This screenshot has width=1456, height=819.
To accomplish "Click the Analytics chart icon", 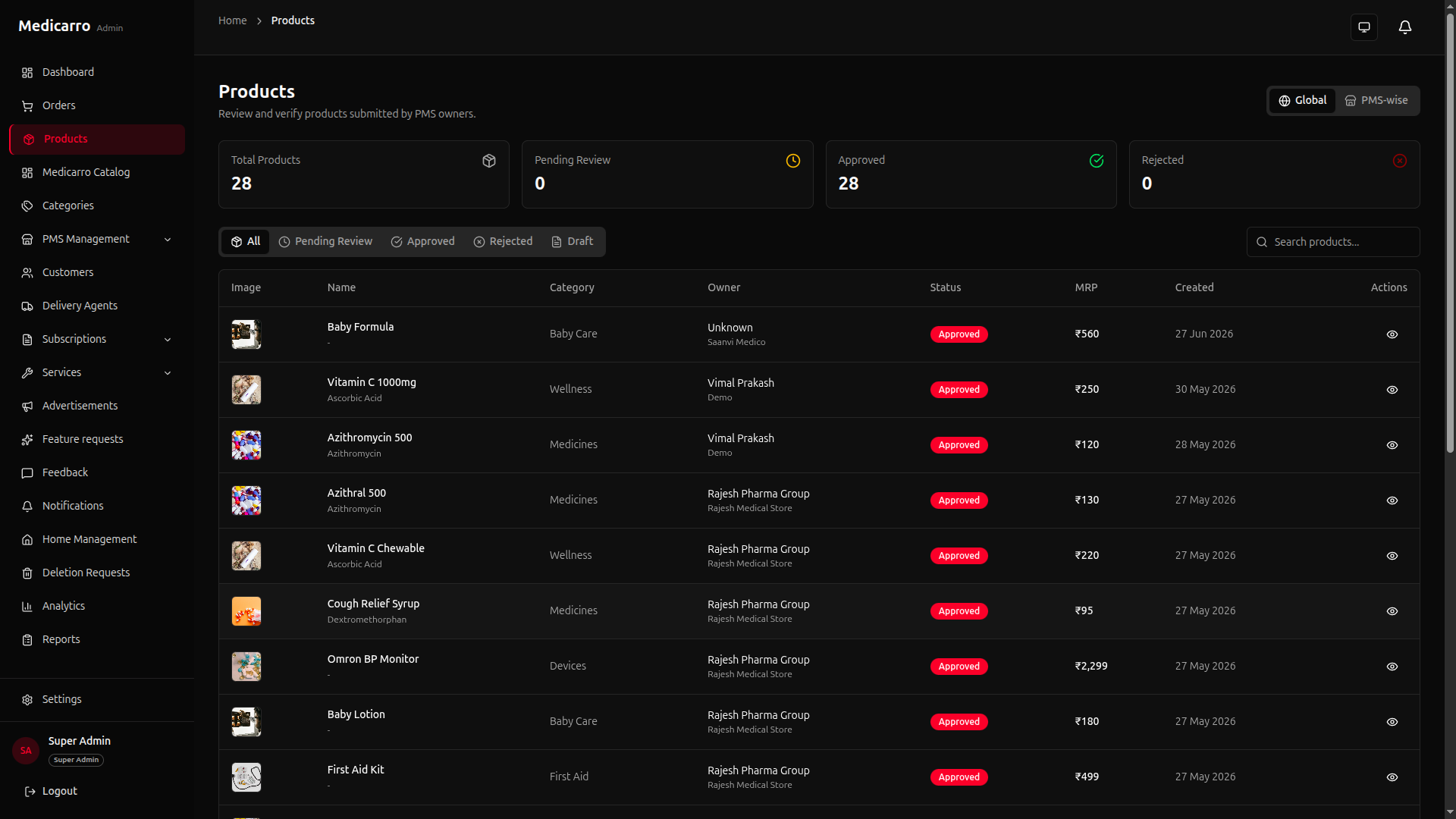I will (27, 607).
